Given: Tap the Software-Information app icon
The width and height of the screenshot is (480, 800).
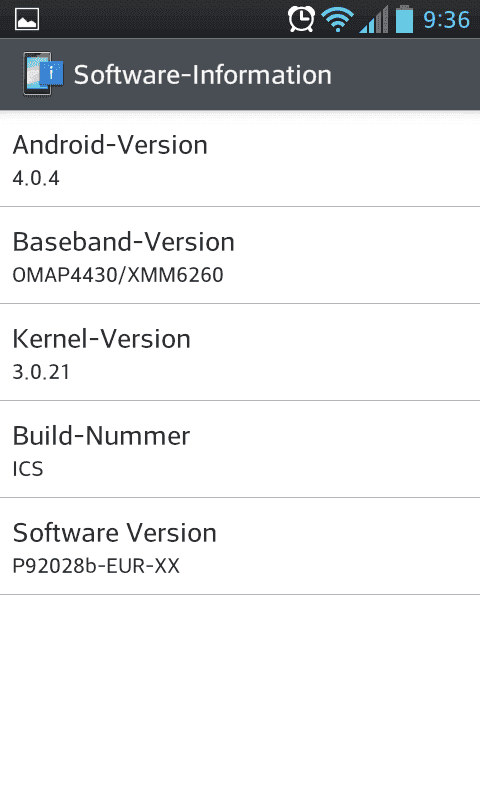Looking at the screenshot, I should click(x=43, y=74).
